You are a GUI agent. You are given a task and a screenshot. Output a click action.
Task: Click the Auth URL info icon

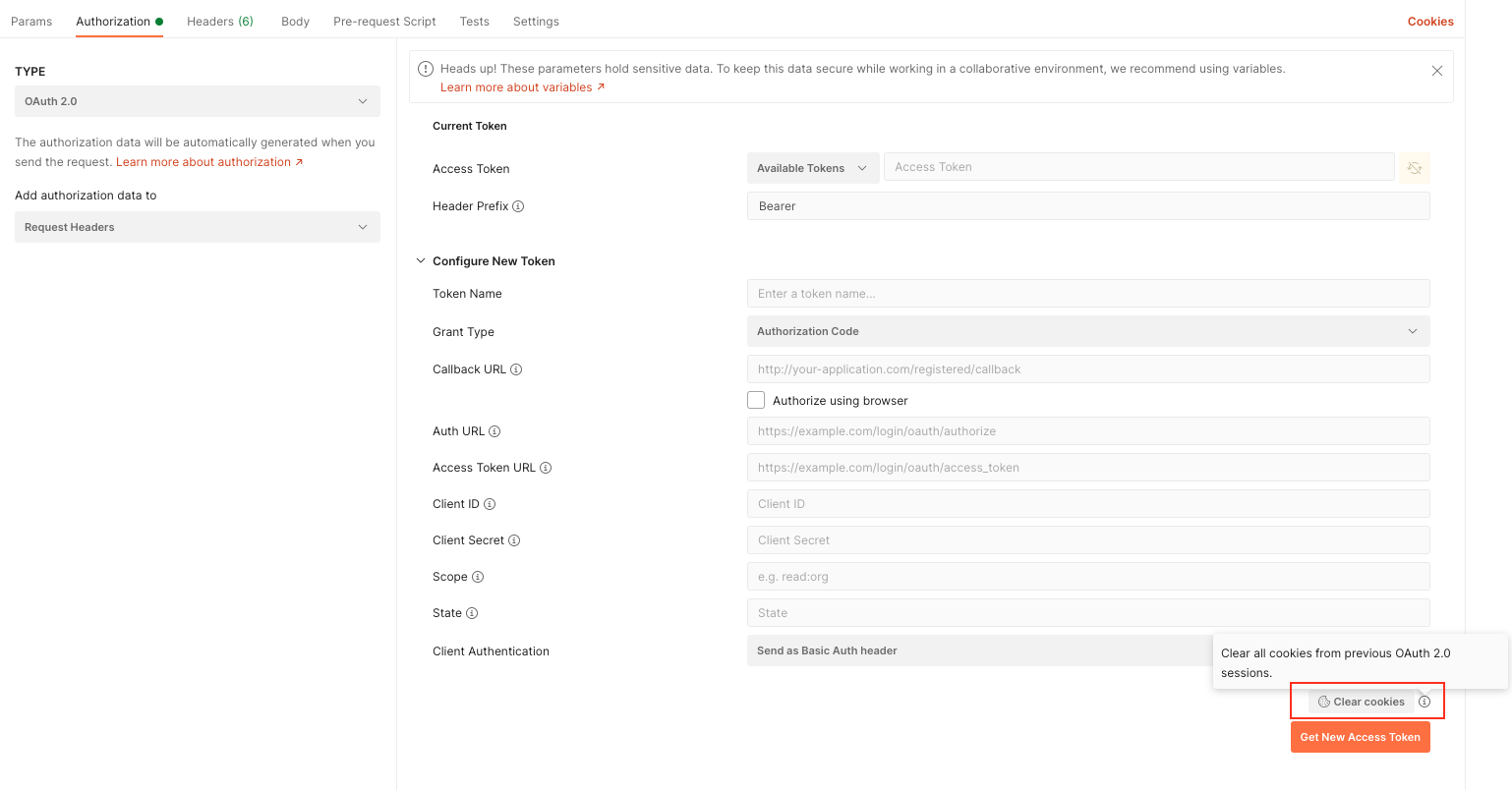pos(495,430)
